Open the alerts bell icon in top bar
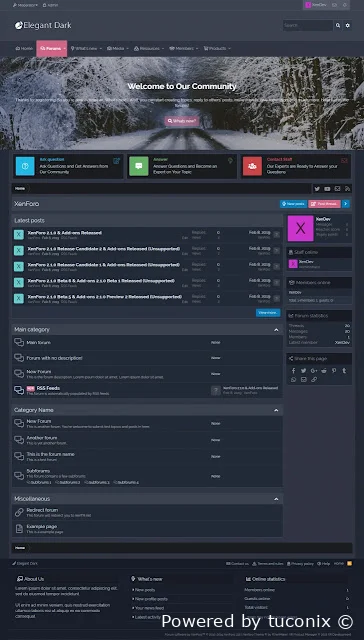Image resolution: width=364 pixels, height=640 pixels. click(x=345, y=5)
